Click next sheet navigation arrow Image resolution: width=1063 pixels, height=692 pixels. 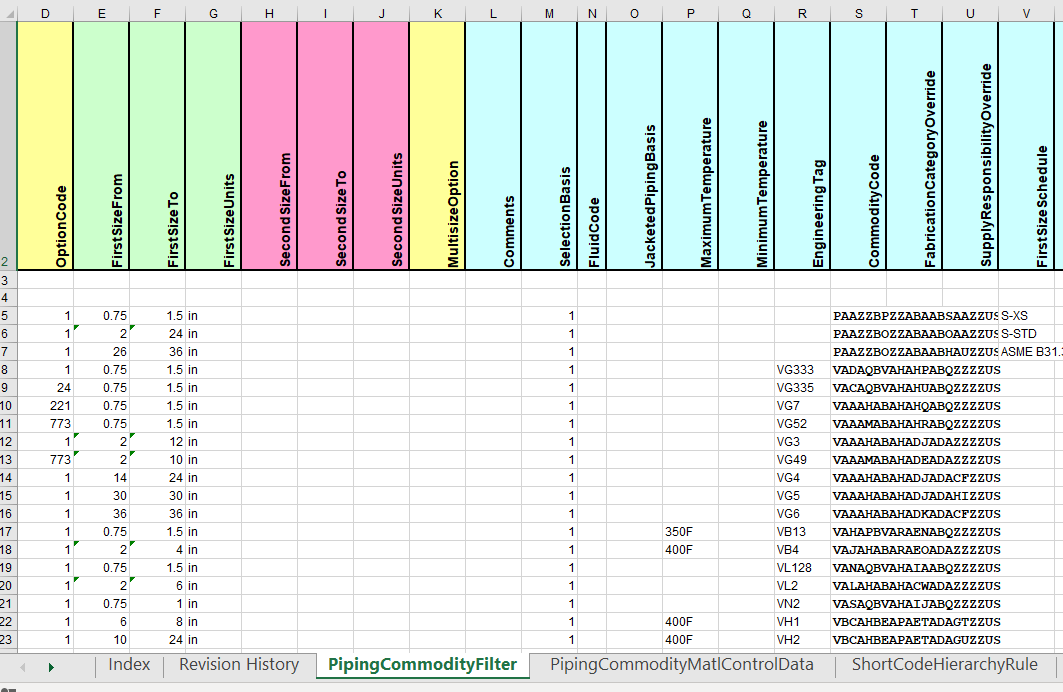pos(51,668)
